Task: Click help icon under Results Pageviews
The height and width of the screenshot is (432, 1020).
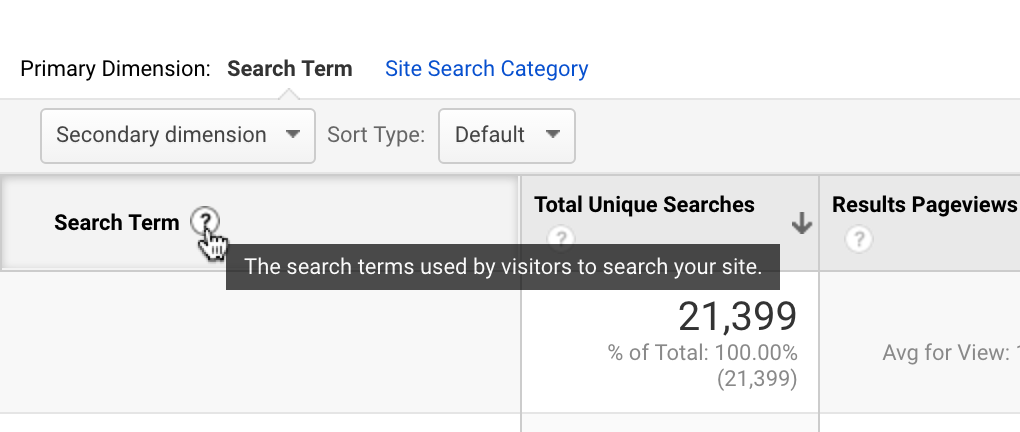Action: 858,239
